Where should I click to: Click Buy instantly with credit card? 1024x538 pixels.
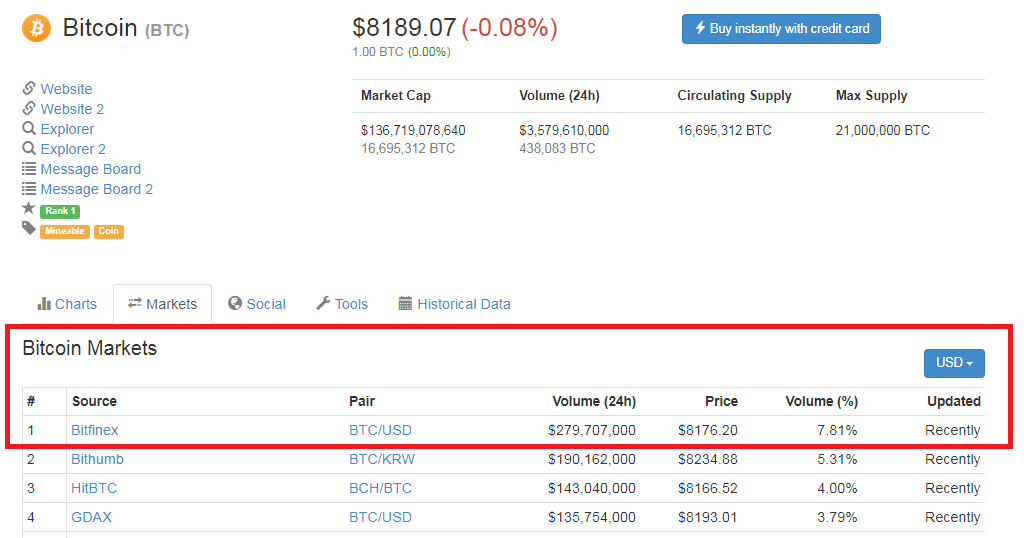coord(781,29)
